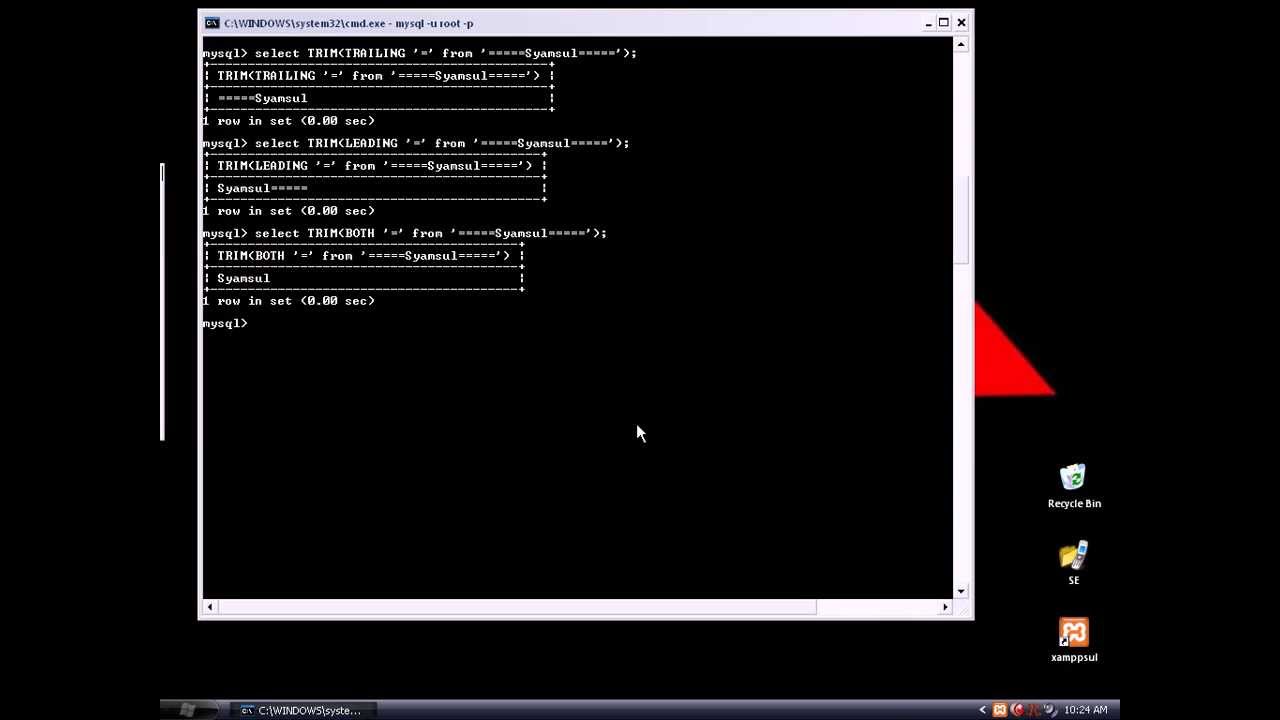This screenshot has height=720, width=1280.
Task: Click the TRIM(BOTH result column header
Action: 363,256
